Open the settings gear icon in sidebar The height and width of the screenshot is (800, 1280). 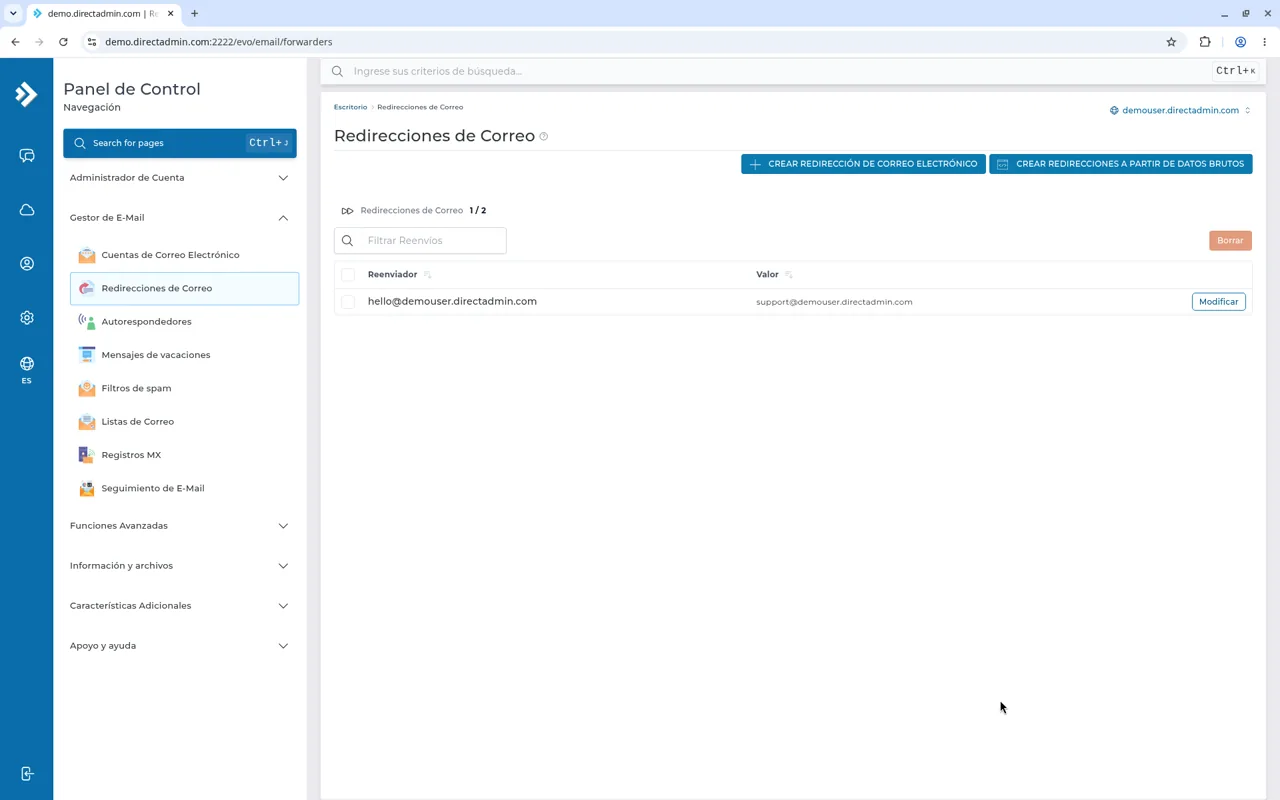click(27, 318)
